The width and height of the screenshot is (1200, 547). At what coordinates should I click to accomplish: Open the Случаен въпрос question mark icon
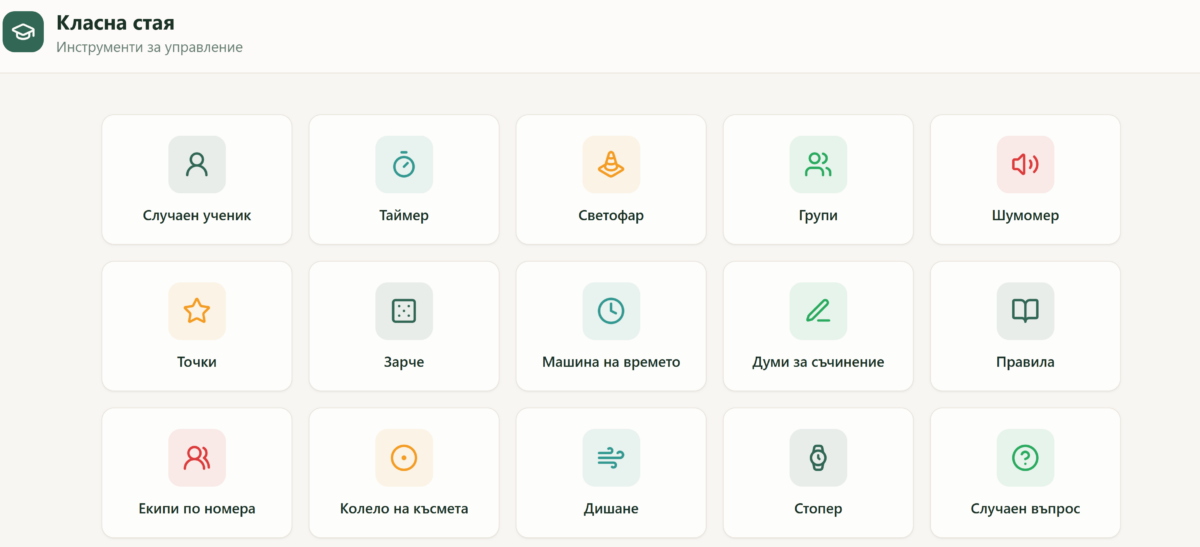[x=1025, y=458]
